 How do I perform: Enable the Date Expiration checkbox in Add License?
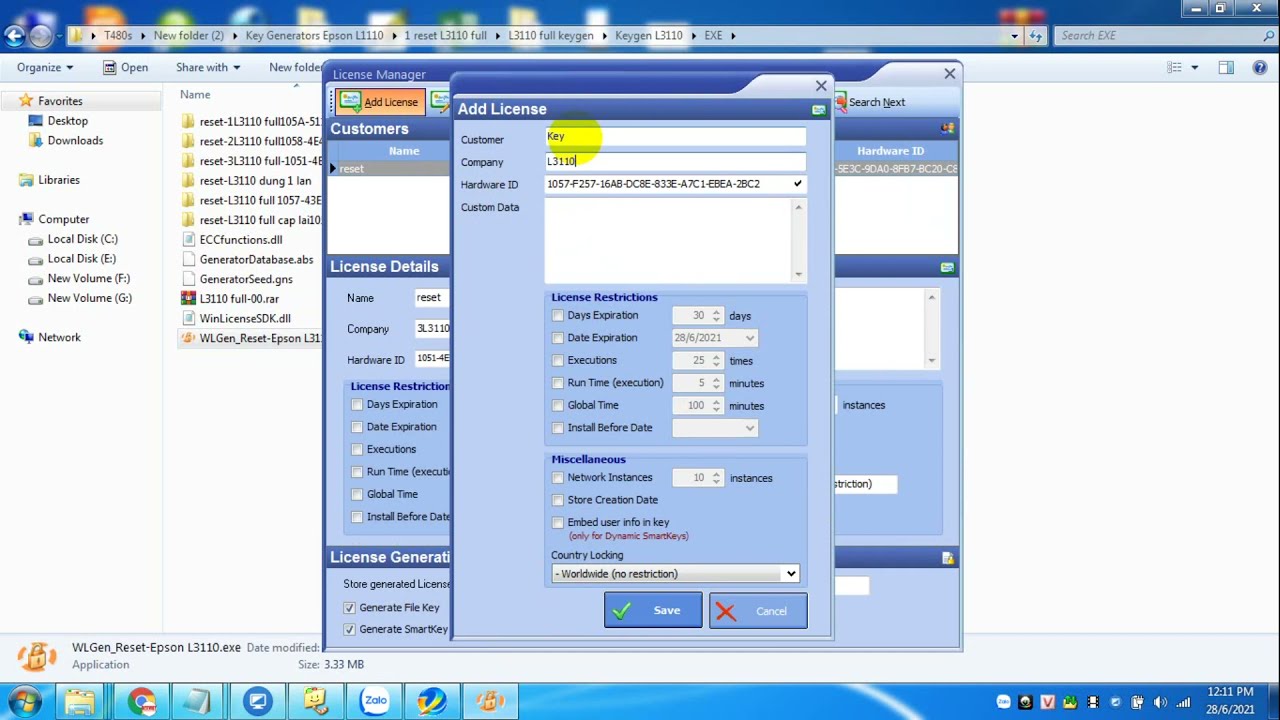pos(558,338)
